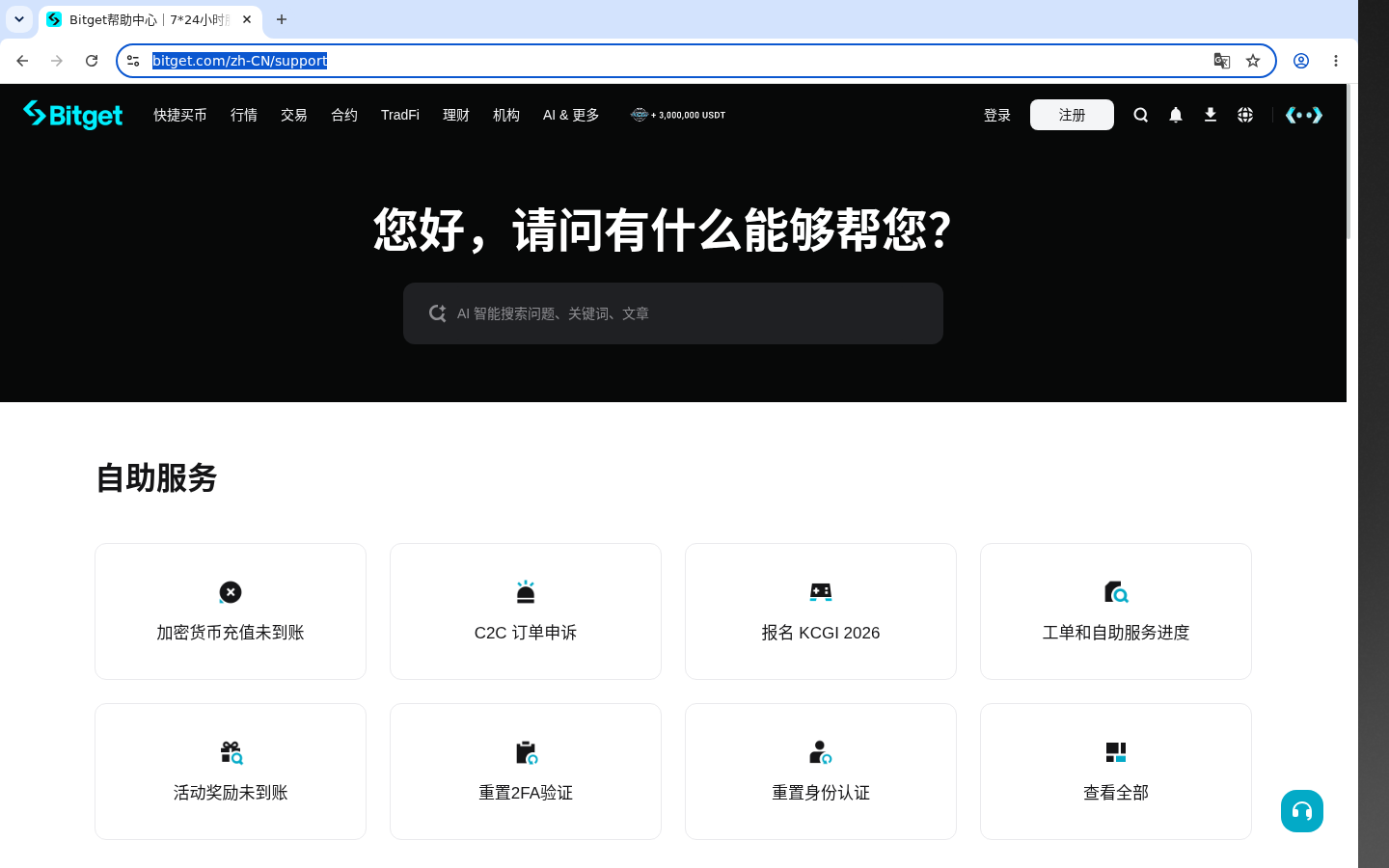Open the customer support headset button
The width and height of the screenshot is (1389, 868).
point(1302,811)
